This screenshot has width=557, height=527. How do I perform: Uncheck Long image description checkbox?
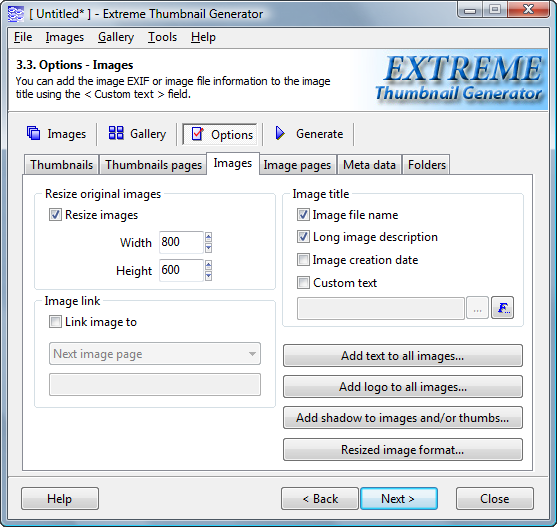tap(303, 237)
